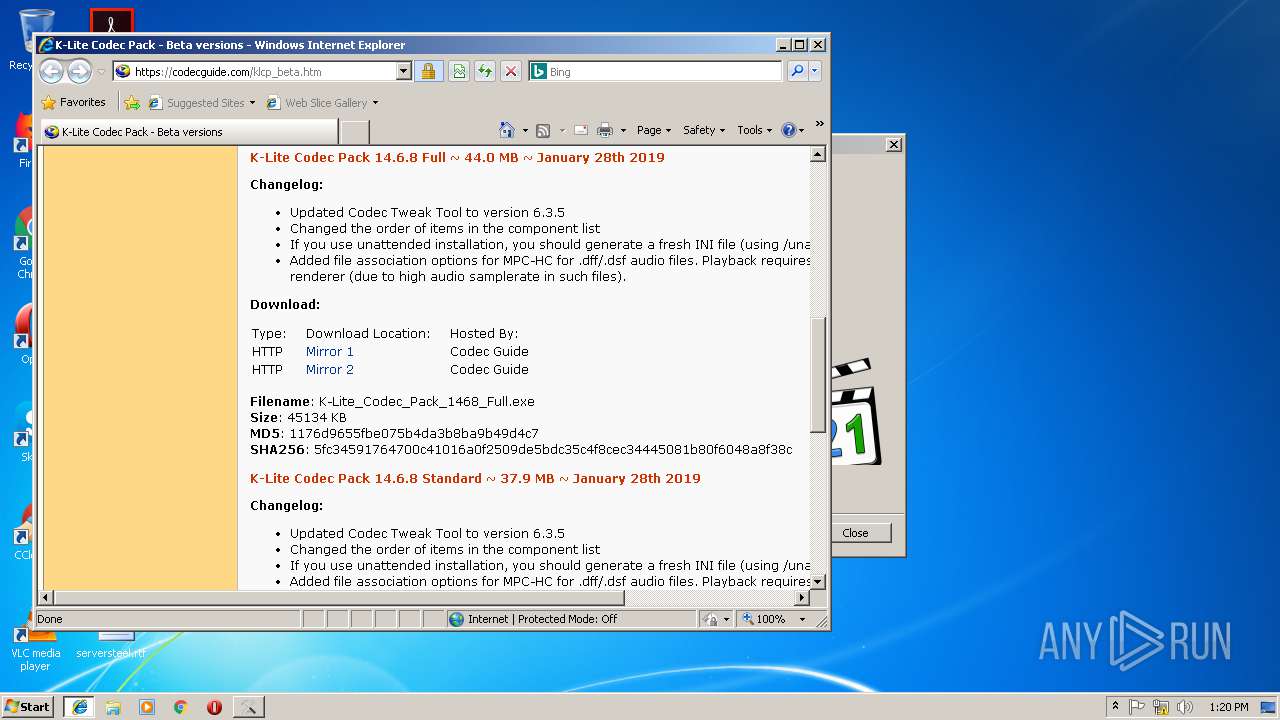Show hidden system tray icons arrow
Screen dimensions: 1280x720
point(1116,706)
